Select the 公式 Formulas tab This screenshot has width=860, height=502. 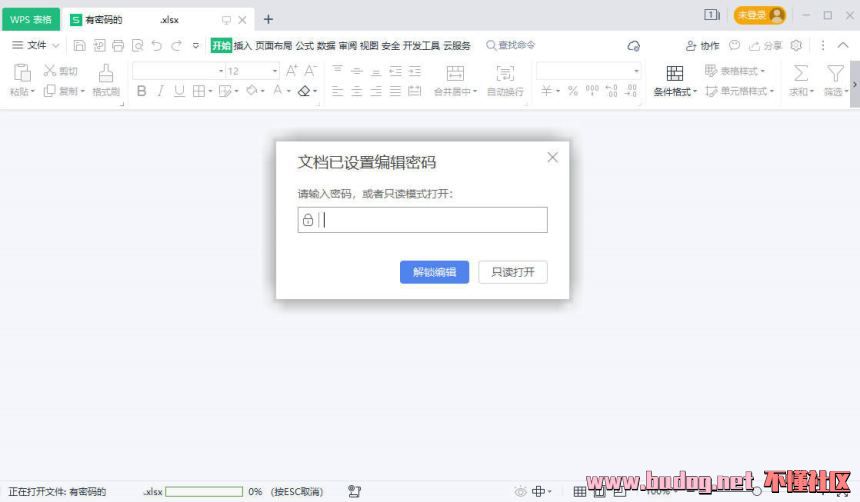point(304,46)
